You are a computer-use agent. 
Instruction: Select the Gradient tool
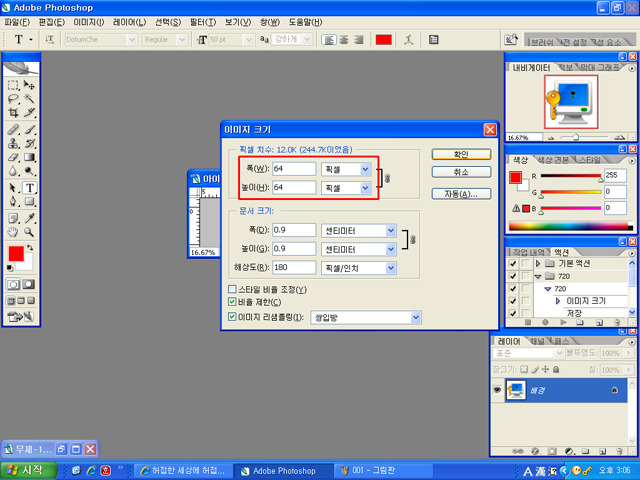point(29,157)
